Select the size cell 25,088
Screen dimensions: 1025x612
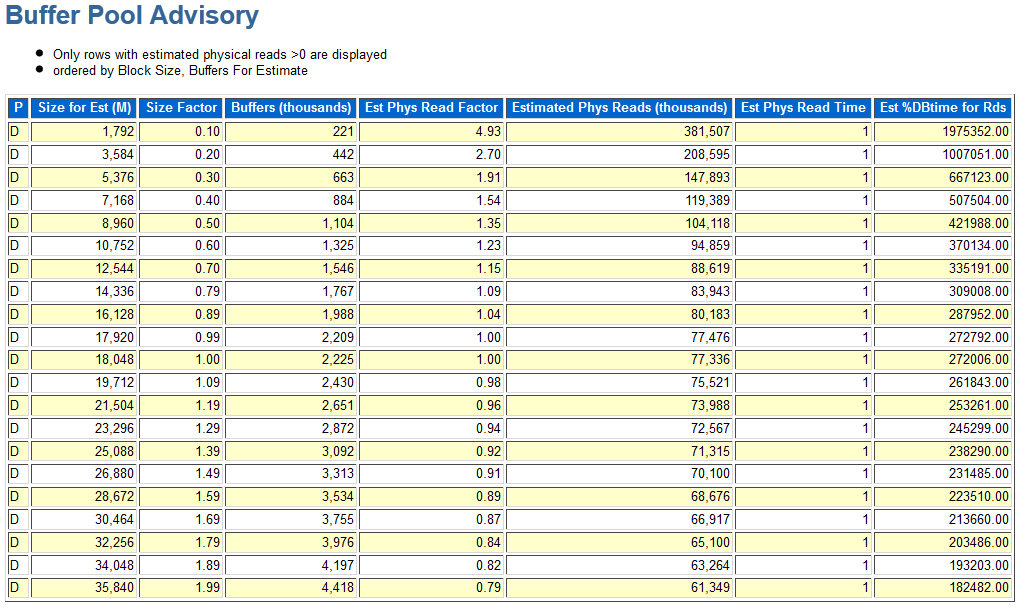pyautogui.click(x=84, y=450)
